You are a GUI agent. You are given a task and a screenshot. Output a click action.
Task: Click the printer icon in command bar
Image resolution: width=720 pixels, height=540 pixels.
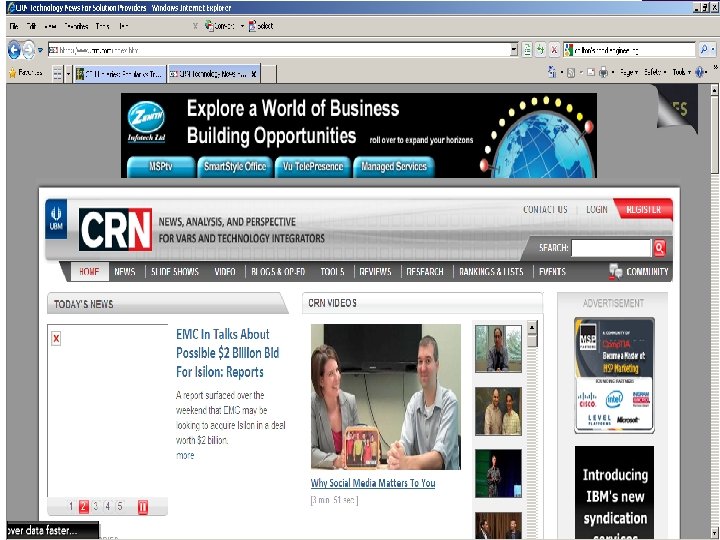(603, 73)
